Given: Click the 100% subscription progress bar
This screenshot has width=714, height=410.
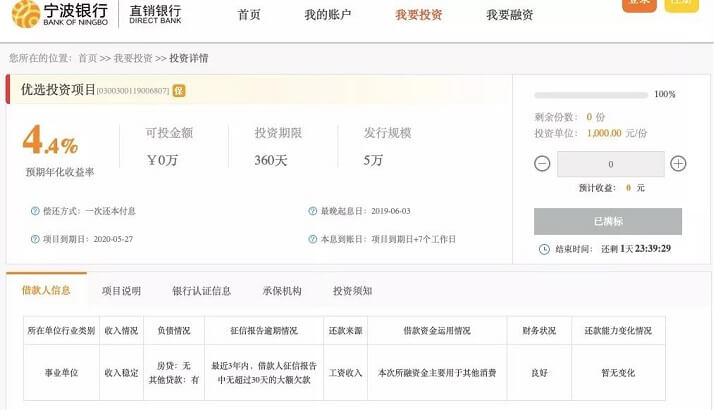Looking at the screenshot, I should pos(590,95).
